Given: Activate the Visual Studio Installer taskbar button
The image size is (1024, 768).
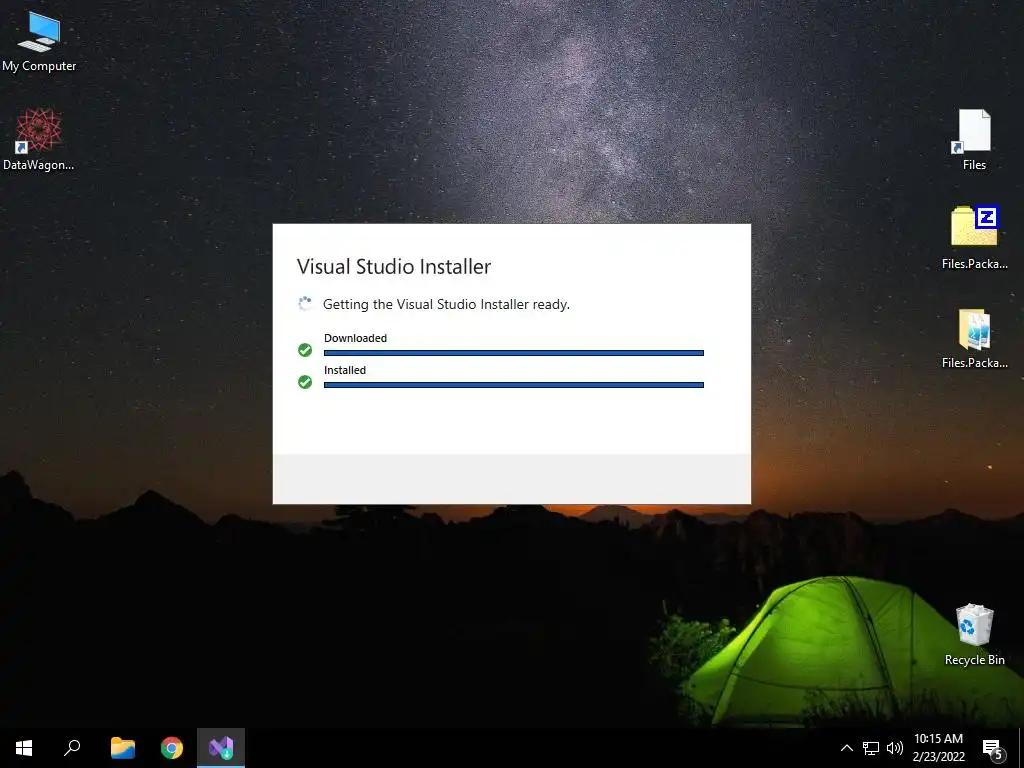Looking at the screenshot, I should (221, 748).
